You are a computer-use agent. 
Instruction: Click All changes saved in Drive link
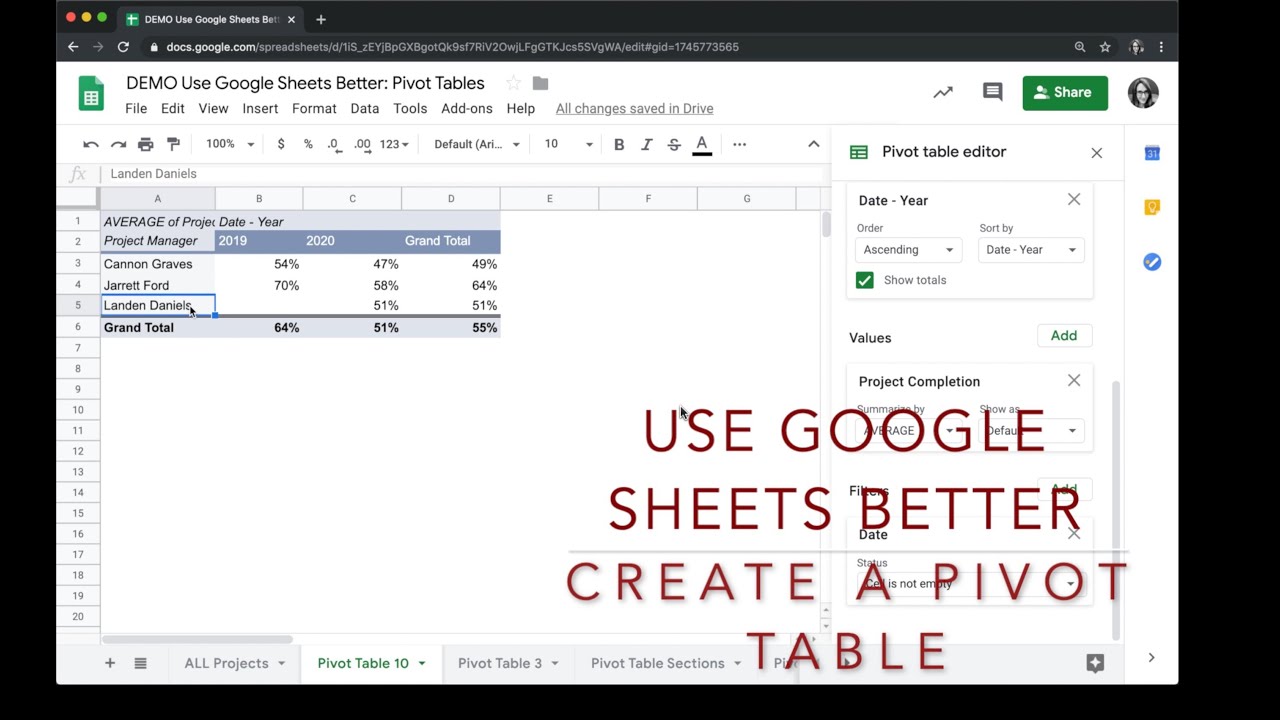tap(635, 108)
